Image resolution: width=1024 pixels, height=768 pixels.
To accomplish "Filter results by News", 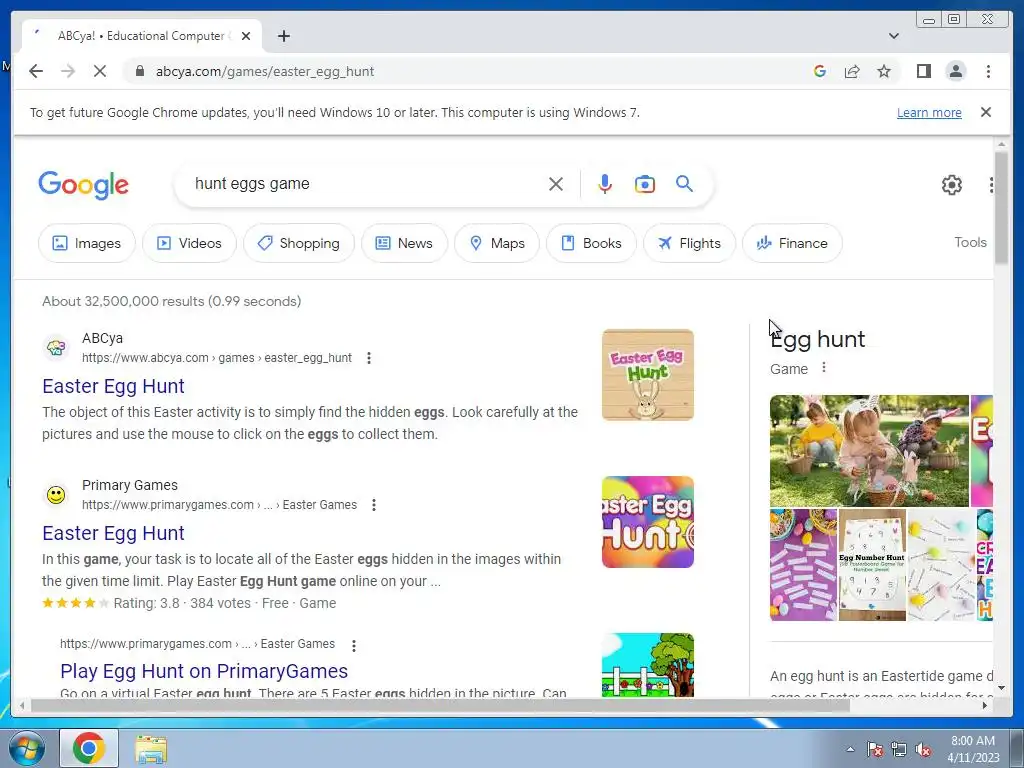I will coord(404,243).
